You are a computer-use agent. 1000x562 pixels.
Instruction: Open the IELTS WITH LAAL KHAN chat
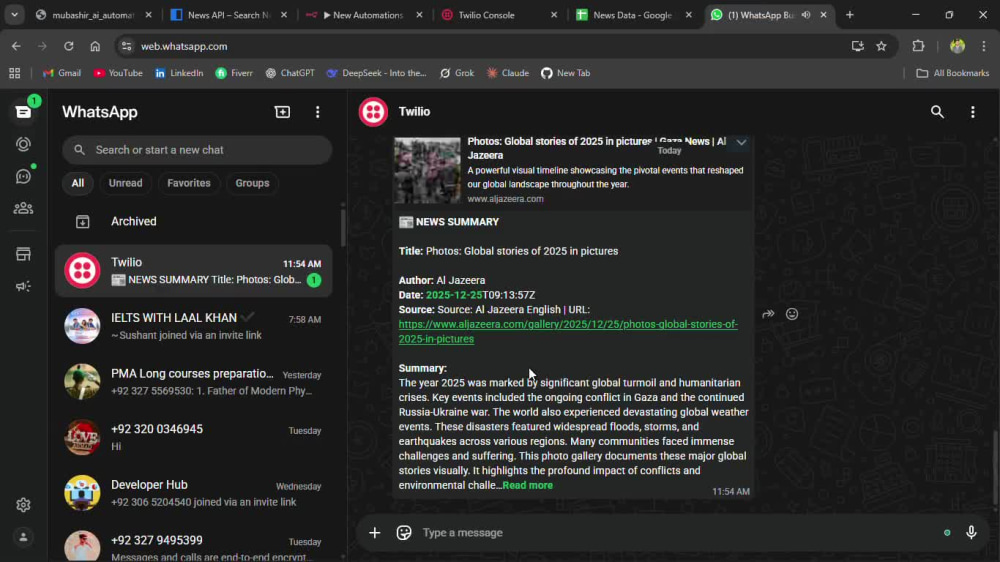pyautogui.click(x=193, y=326)
